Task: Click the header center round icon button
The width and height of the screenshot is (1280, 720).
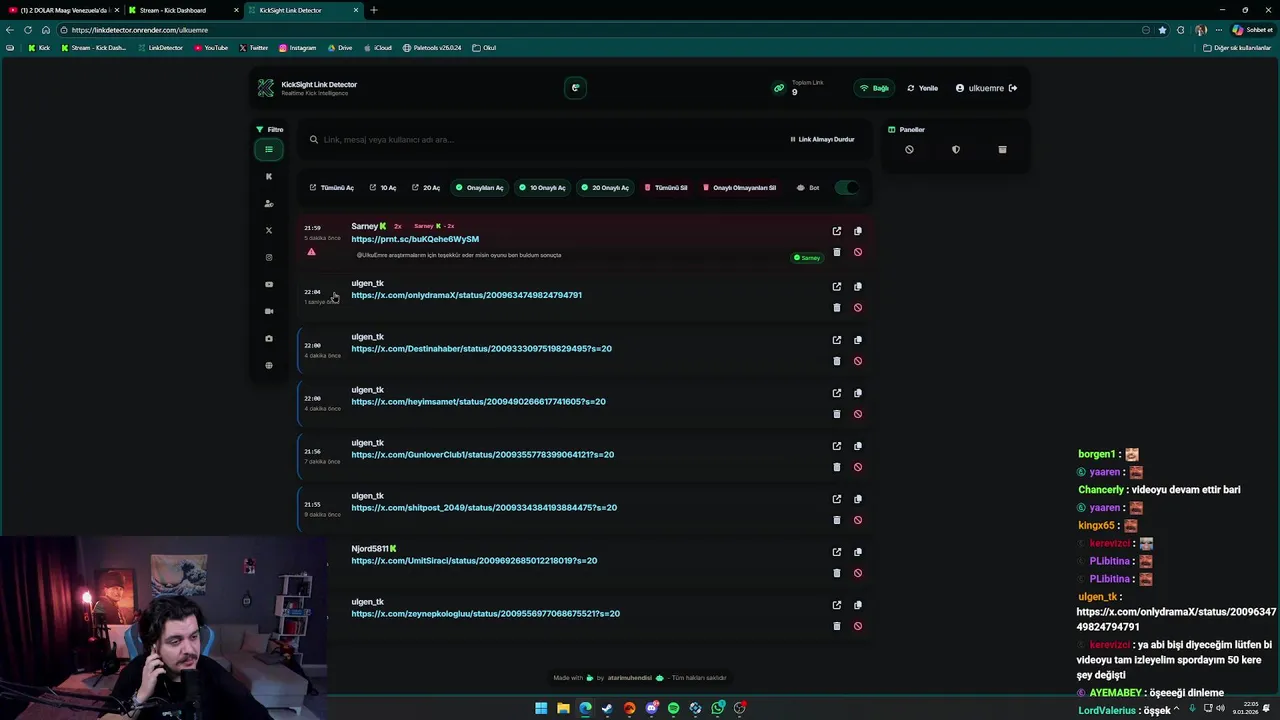Action: (575, 88)
